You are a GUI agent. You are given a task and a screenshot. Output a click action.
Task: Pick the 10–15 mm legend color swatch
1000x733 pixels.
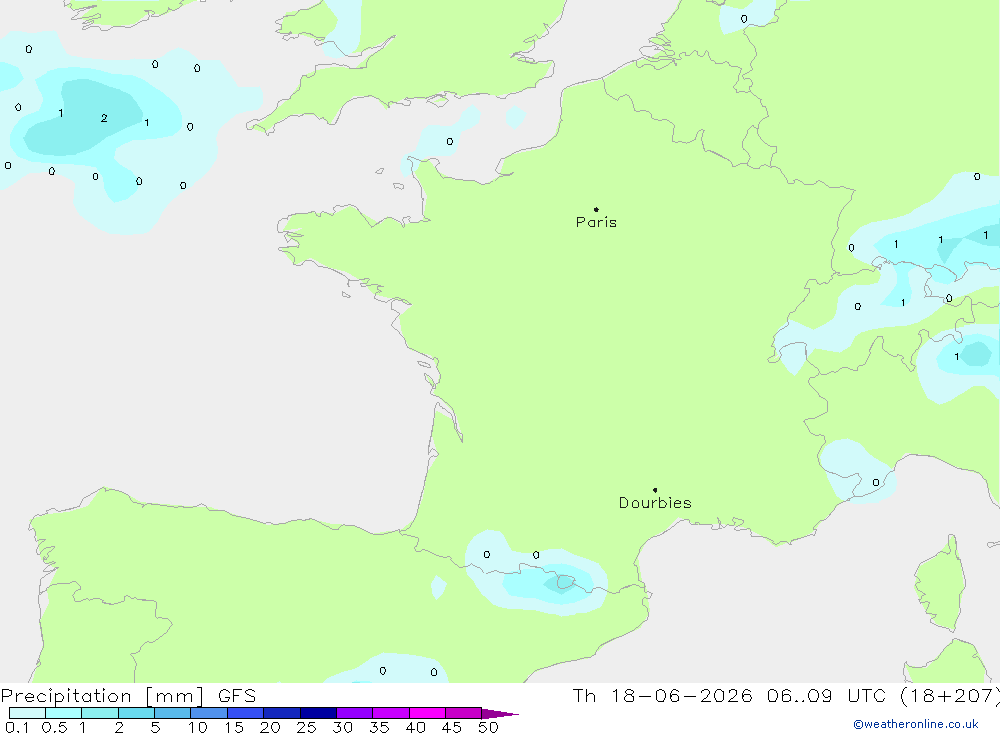click(x=209, y=713)
